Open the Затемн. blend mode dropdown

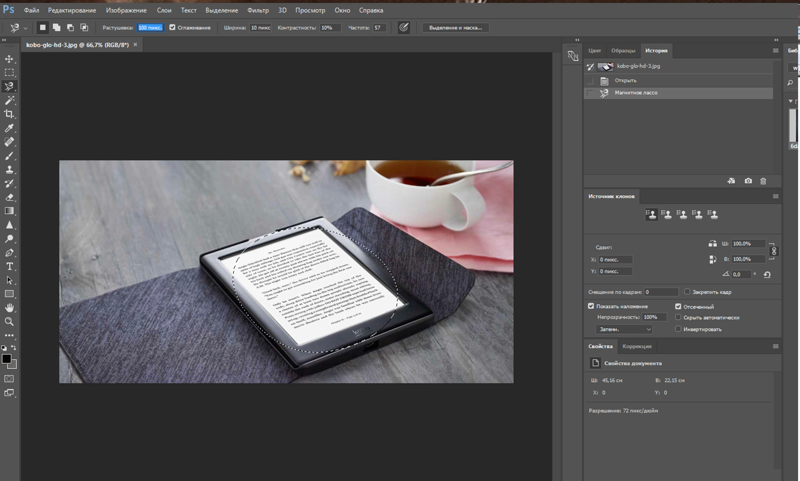pyautogui.click(x=624, y=328)
